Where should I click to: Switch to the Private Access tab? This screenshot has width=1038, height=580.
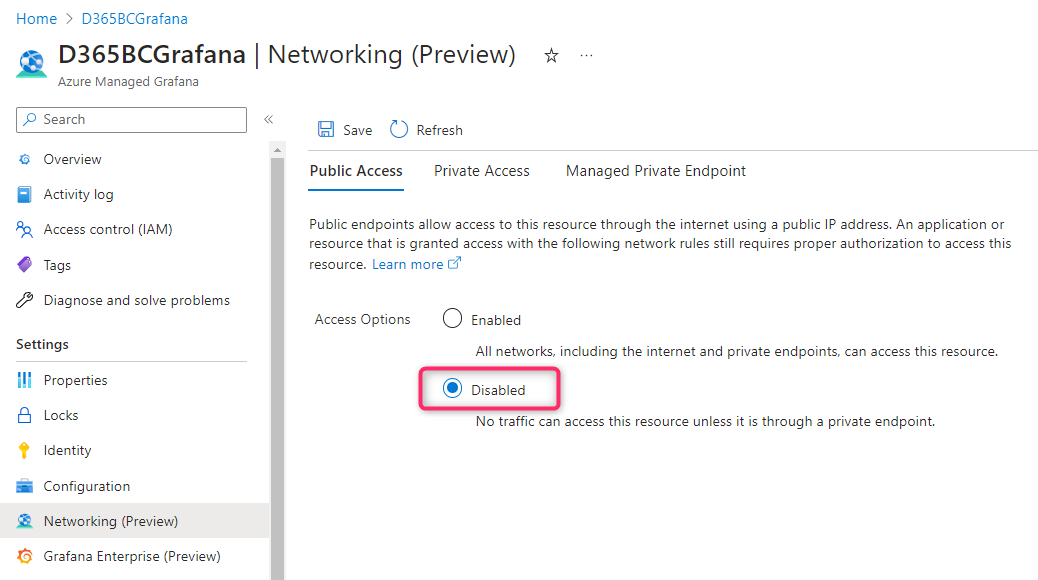click(x=481, y=171)
